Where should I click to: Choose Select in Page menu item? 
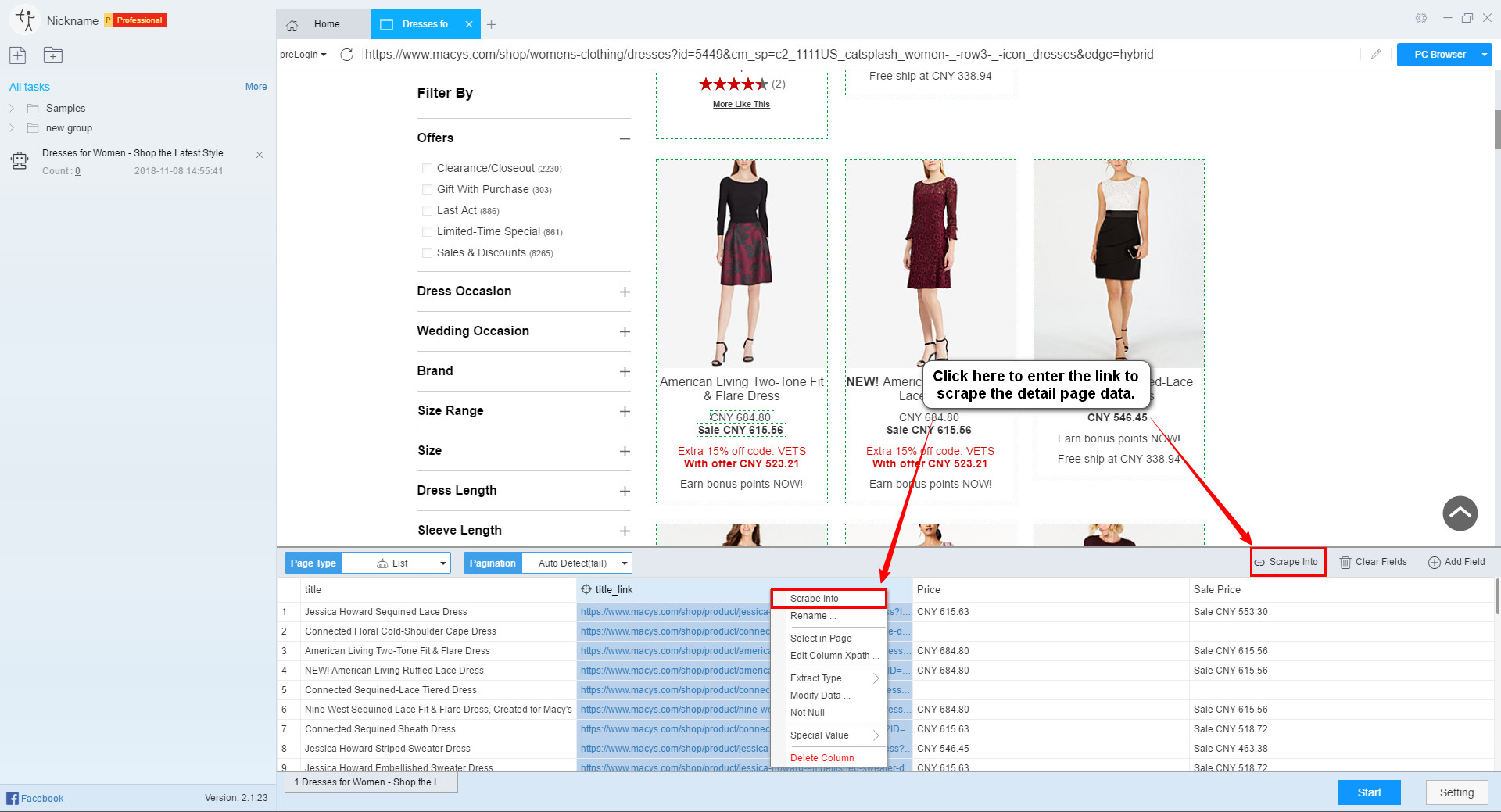pos(829,639)
